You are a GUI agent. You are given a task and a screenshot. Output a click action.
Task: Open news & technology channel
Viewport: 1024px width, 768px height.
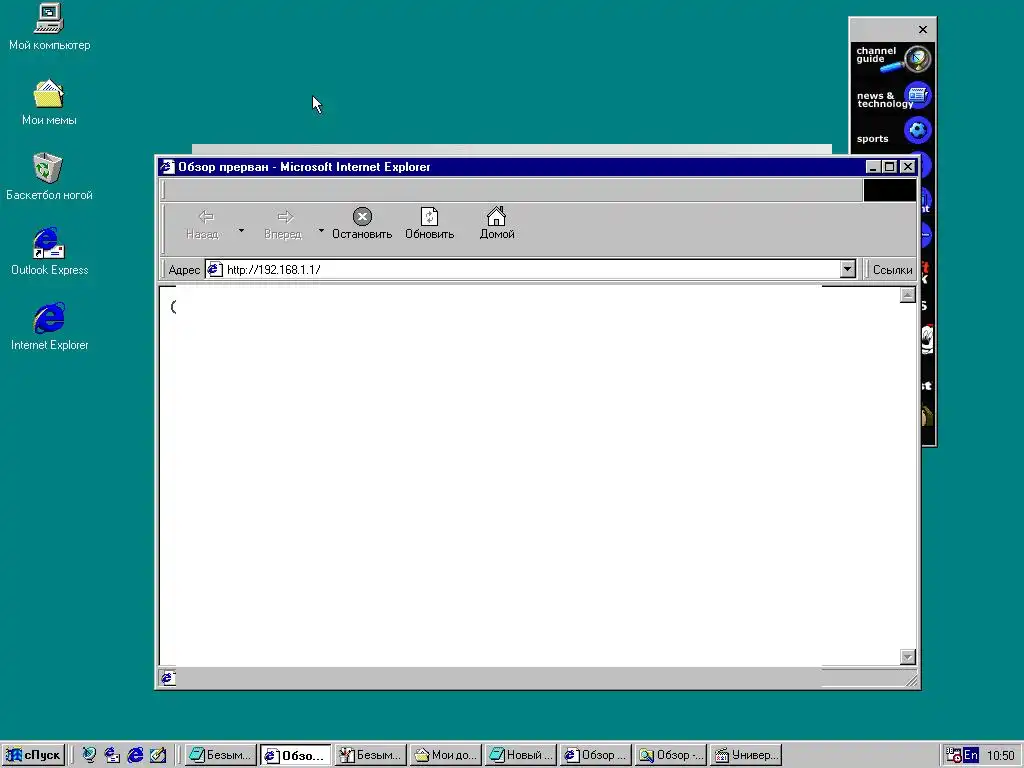click(893, 97)
